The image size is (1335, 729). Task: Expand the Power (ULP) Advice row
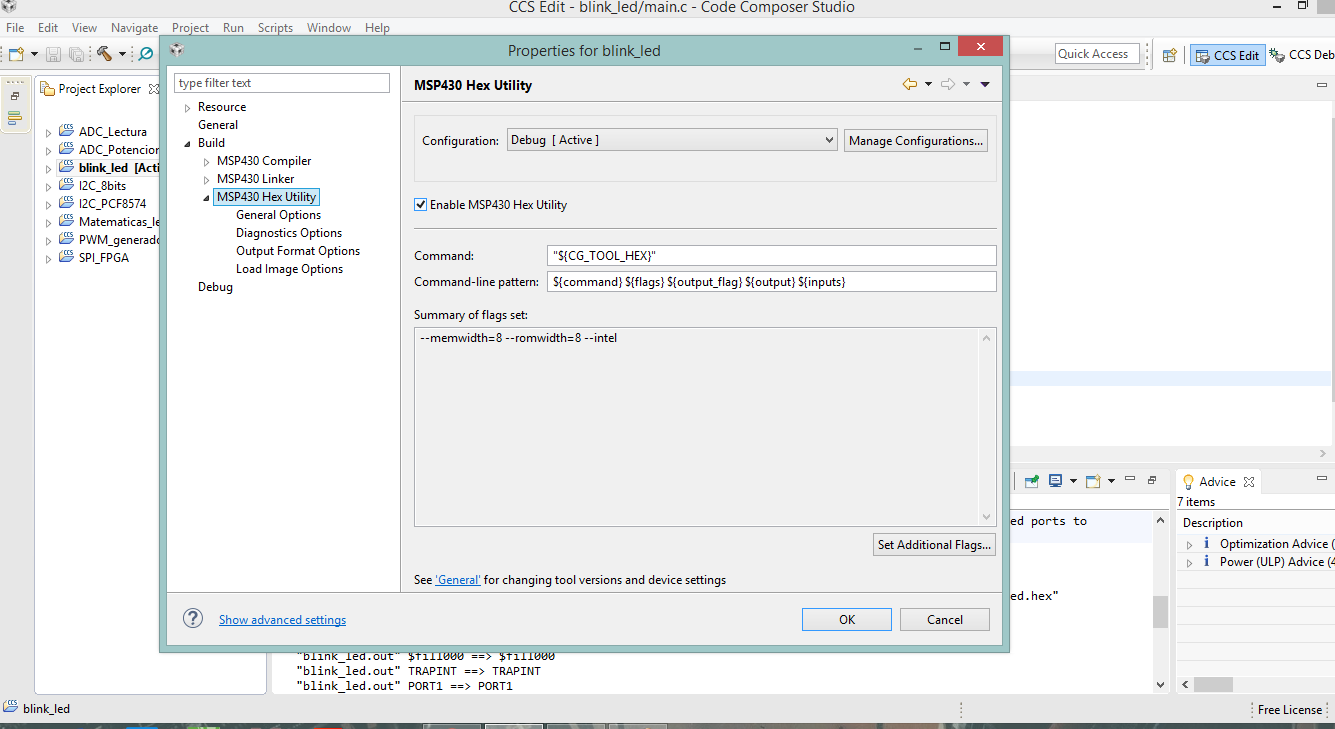(x=1189, y=563)
